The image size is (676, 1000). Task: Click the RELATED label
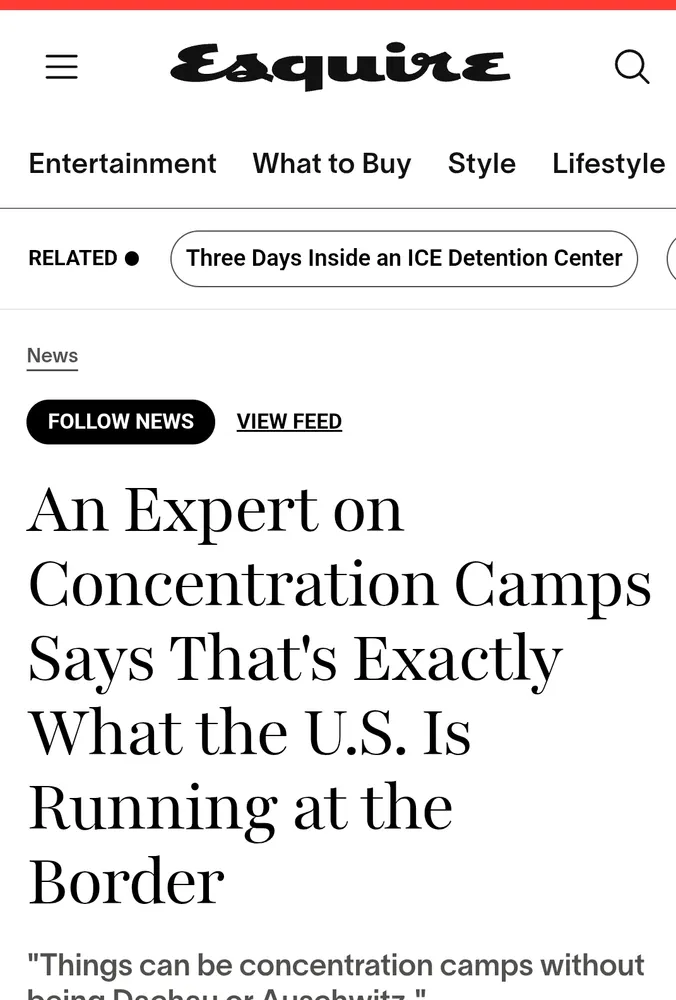coord(73,258)
